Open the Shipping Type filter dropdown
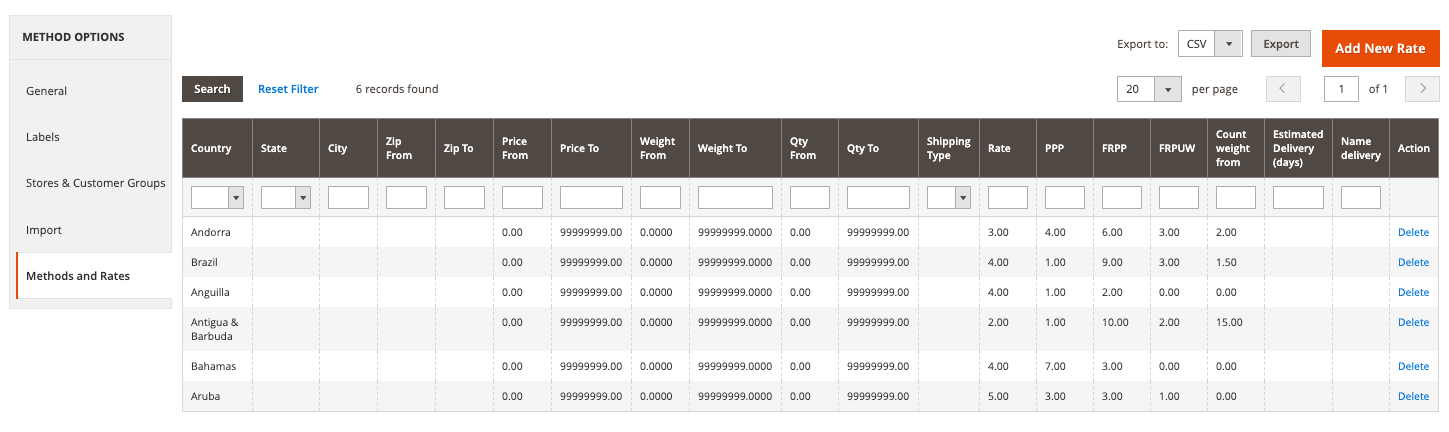This screenshot has height=432, width=1449. pos(948,198)
